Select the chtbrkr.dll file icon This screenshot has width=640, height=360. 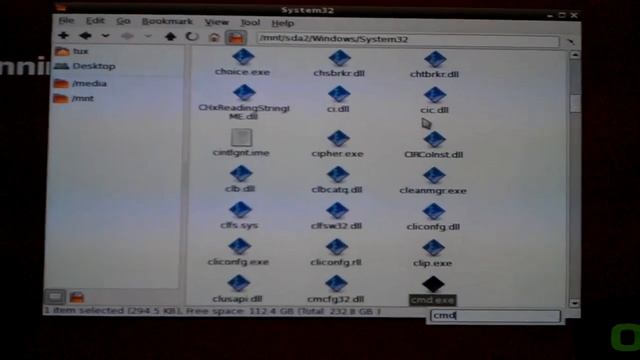[x=435, y=59]
